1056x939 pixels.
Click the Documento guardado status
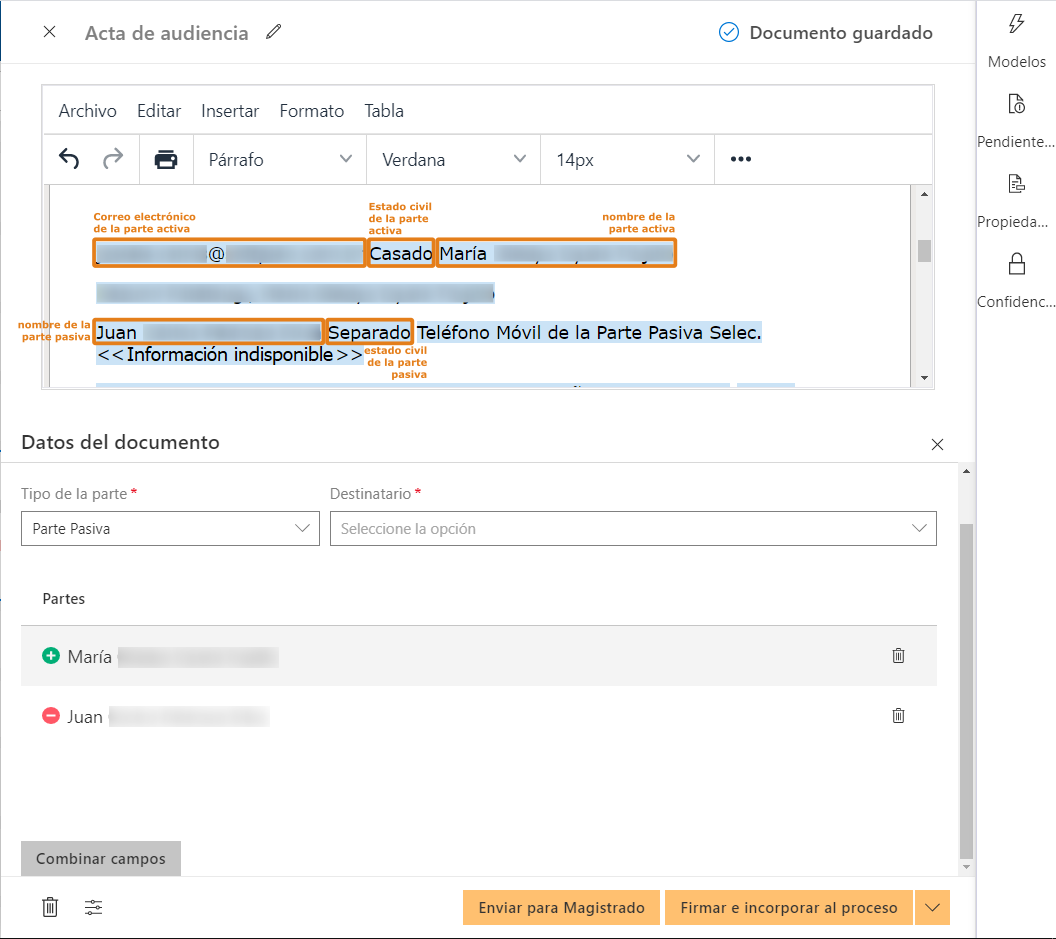point(826,32)
